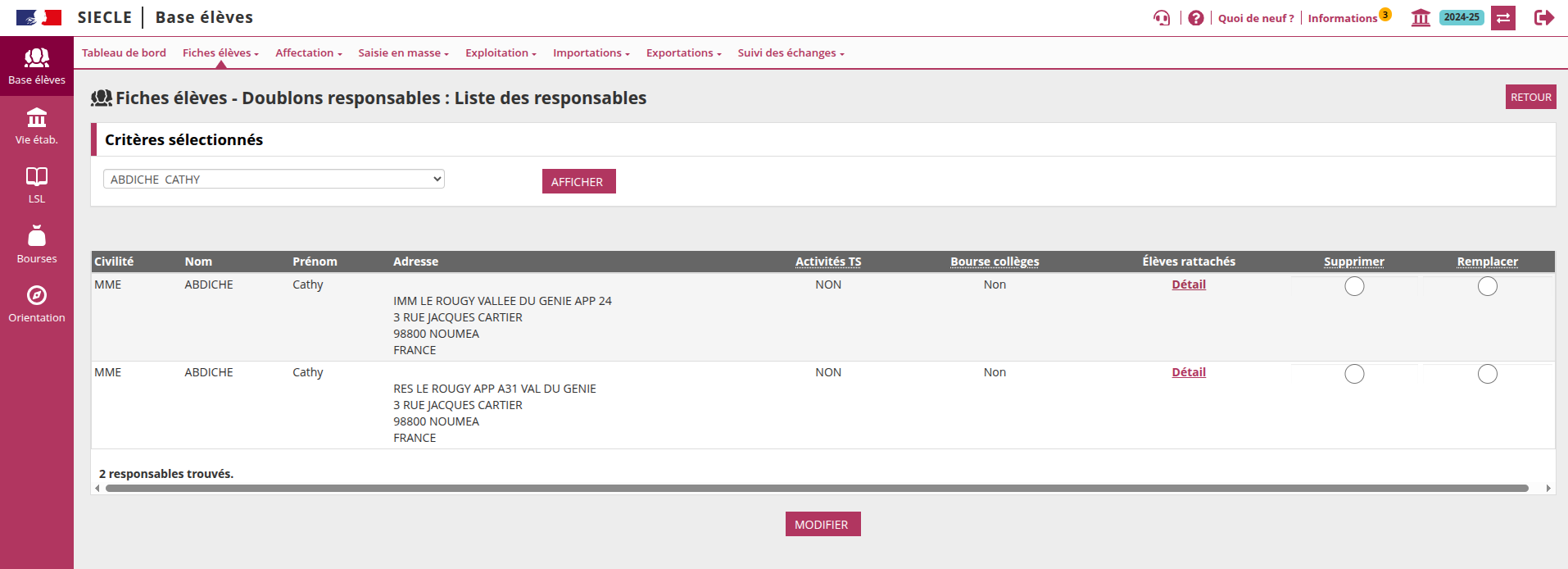Open help via question mark icon
The width and height of the screenshot is (1568, 569).
[1196, 18]
